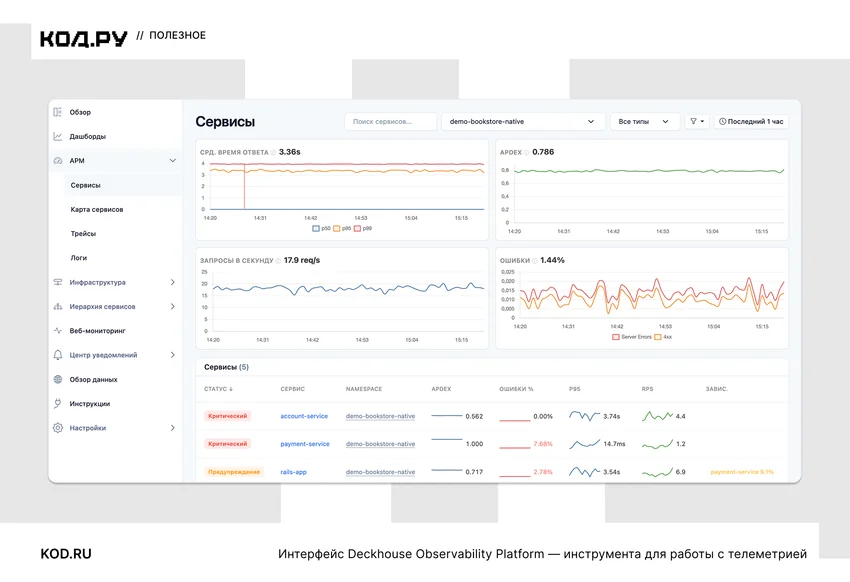Viewport: 850px width, 582px height.
Task: Click RPS sparkline for payment-service row
Action: pos(658,444)
